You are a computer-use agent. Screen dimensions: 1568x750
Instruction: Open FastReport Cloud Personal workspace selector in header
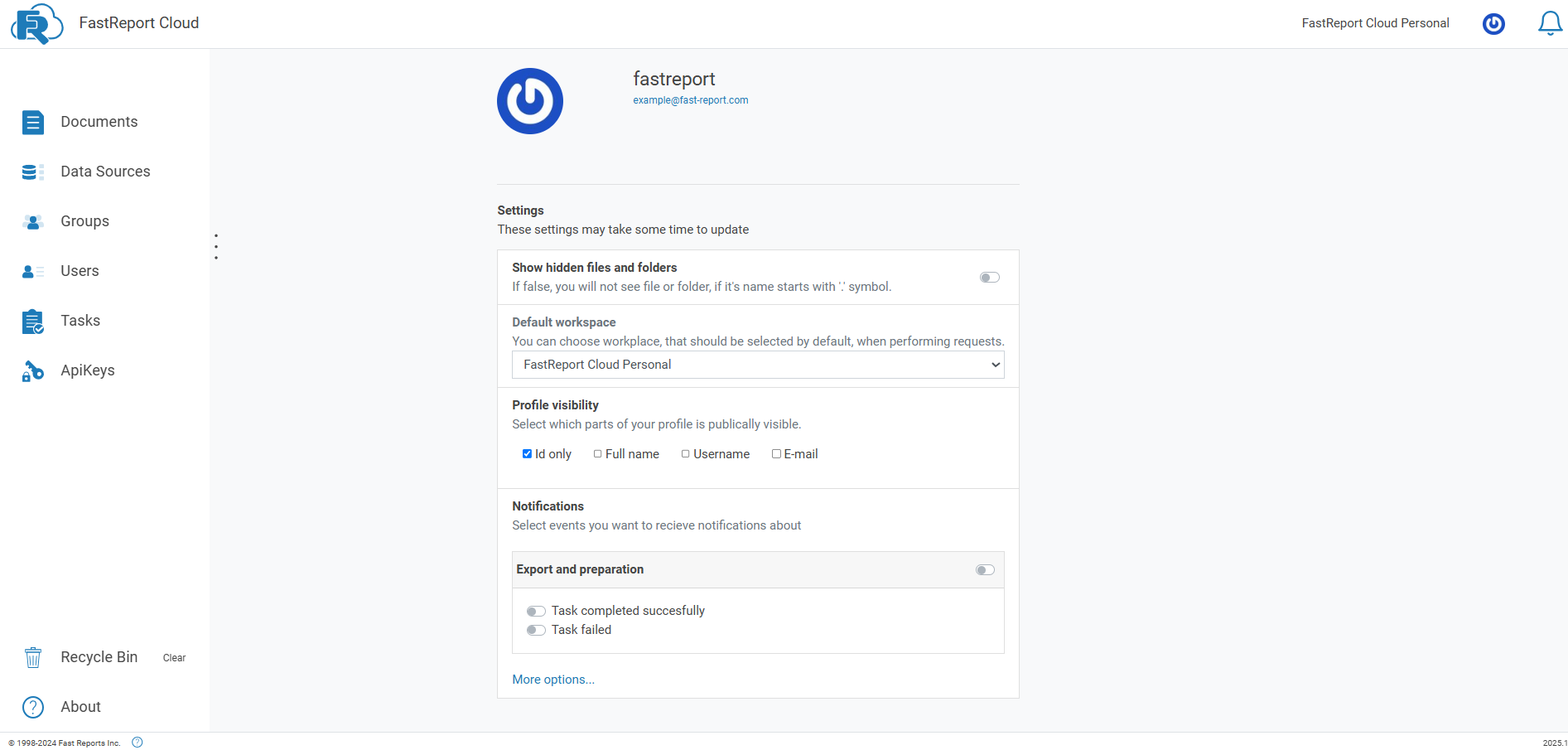tap(1375, 23)
